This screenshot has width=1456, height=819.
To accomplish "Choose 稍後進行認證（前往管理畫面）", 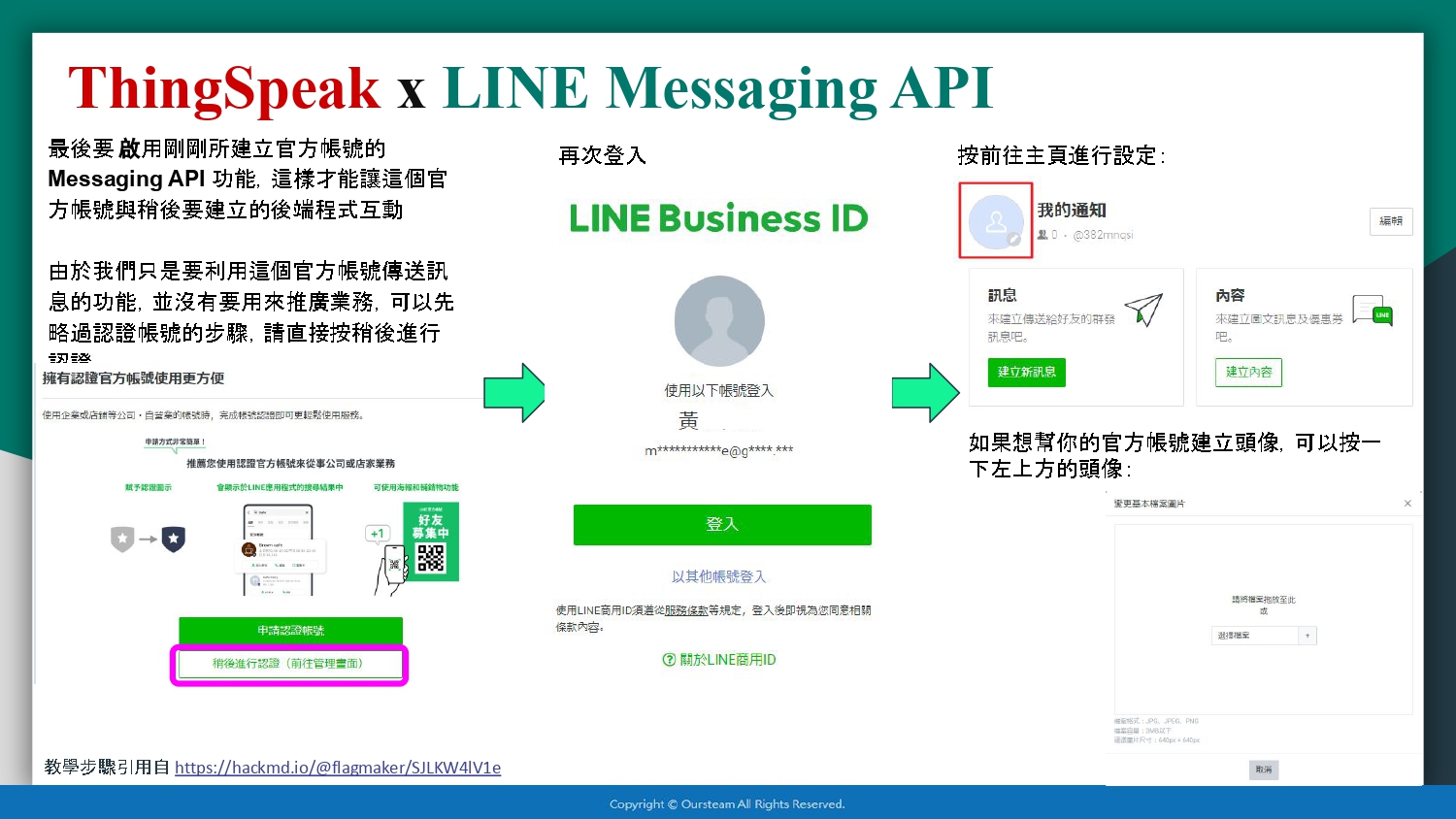I will pyautogui.click(x=288, y=664).
